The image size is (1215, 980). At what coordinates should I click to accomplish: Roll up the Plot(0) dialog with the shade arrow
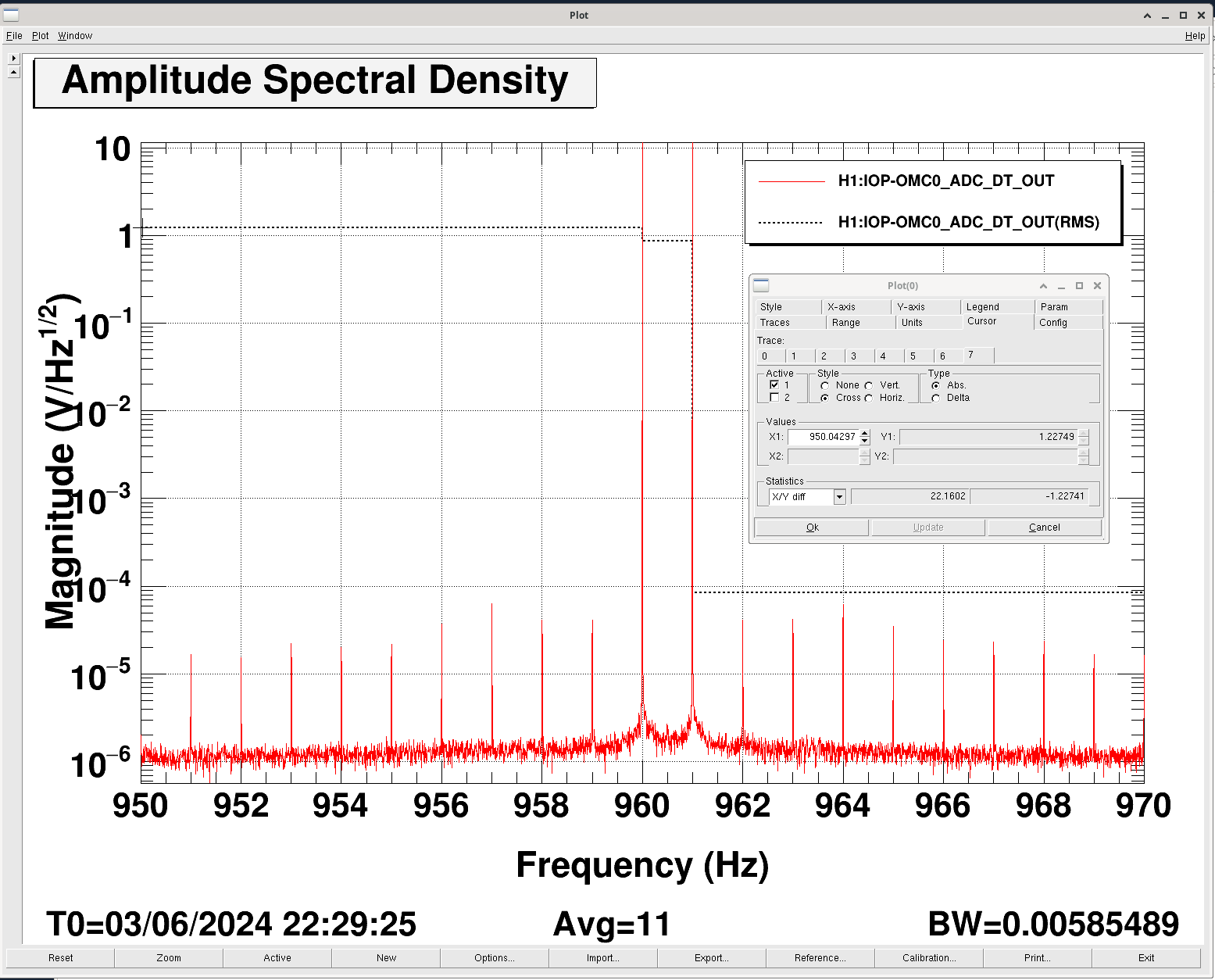click(1043, 286)
